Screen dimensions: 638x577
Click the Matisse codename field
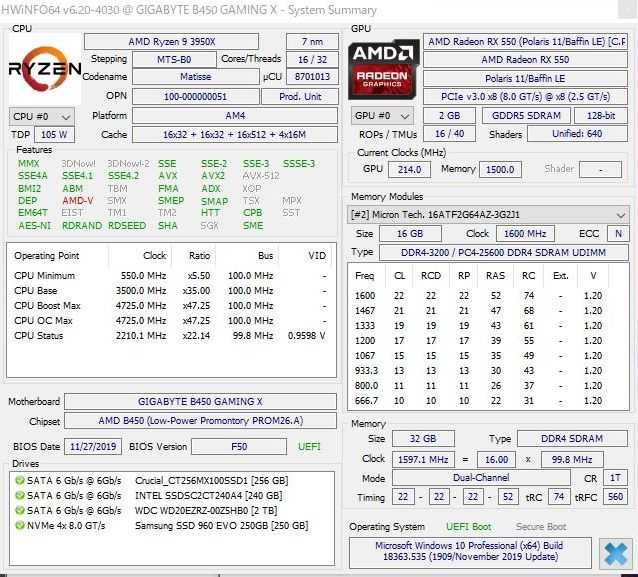[x=195, y=77]
